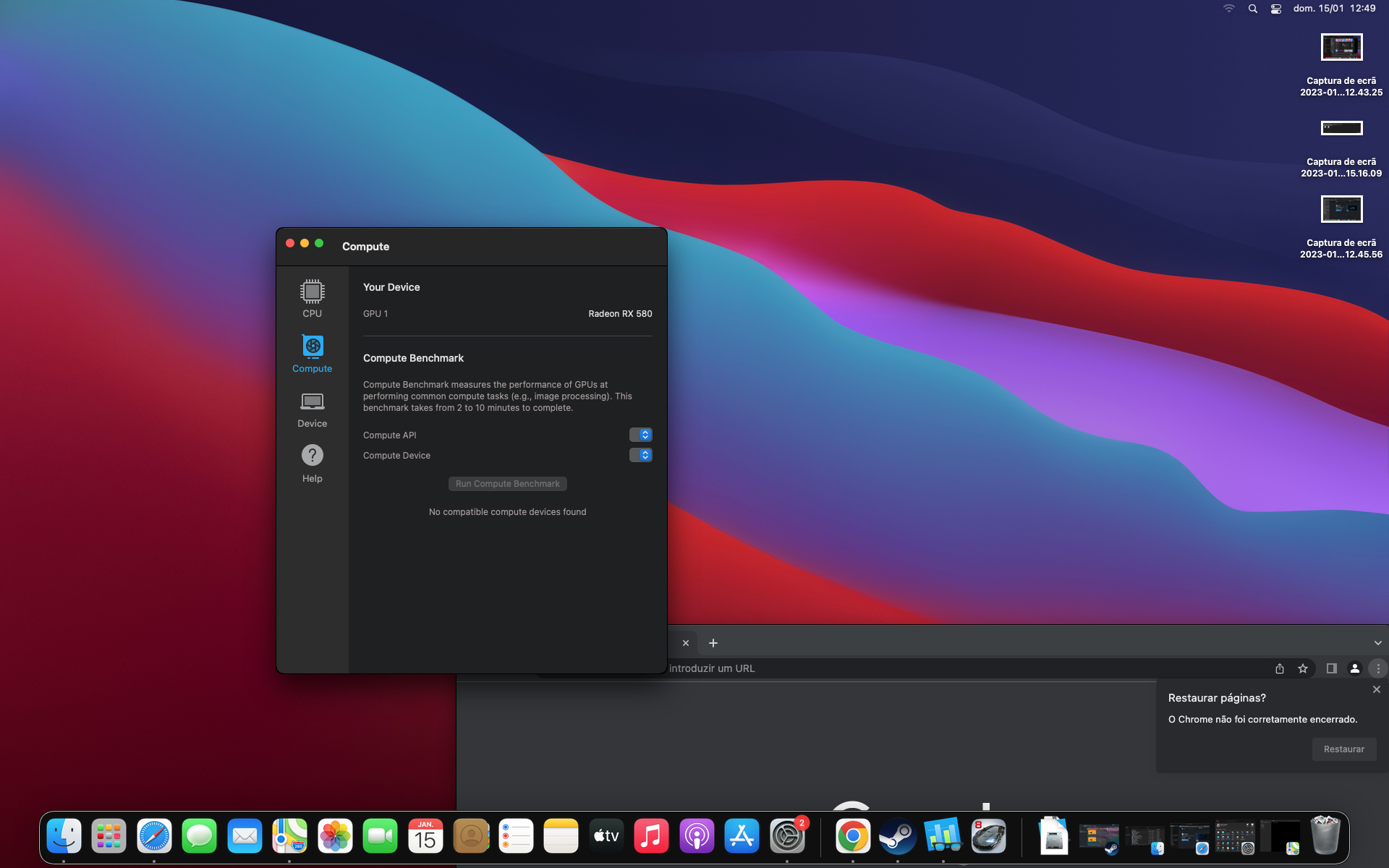The height and width of the screenshot is (868, 1389).
Task: Select screenshot thumbnail 2023-01...15.16.09 on desktop
Action: (x=1341, y=129)
